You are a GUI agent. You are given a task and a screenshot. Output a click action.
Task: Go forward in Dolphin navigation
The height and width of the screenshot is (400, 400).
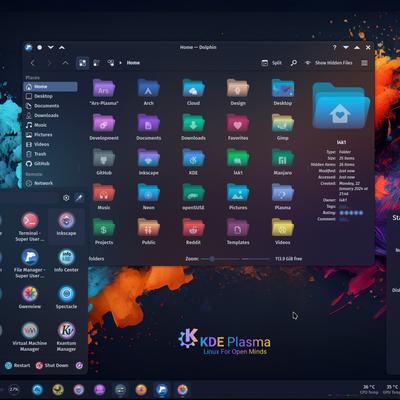49,63
